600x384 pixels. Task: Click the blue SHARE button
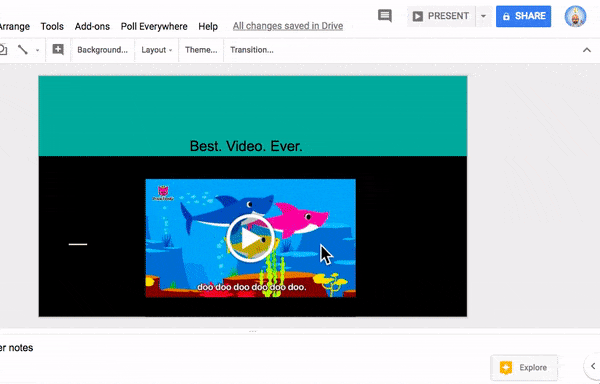(x=523, y=16)
